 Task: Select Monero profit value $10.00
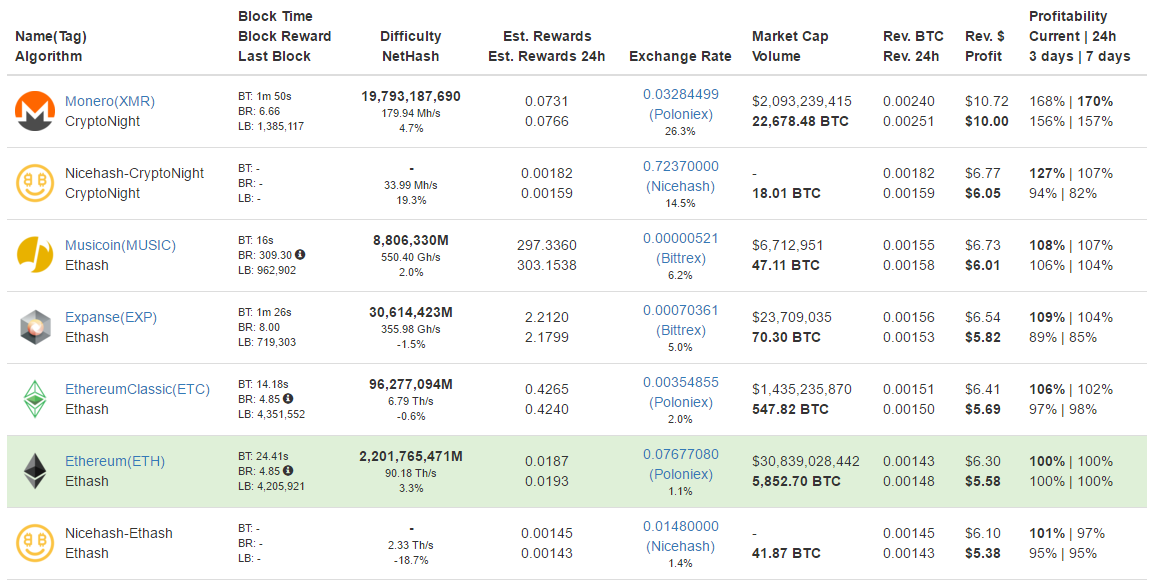pyautogui.click(x=987, y=121)
